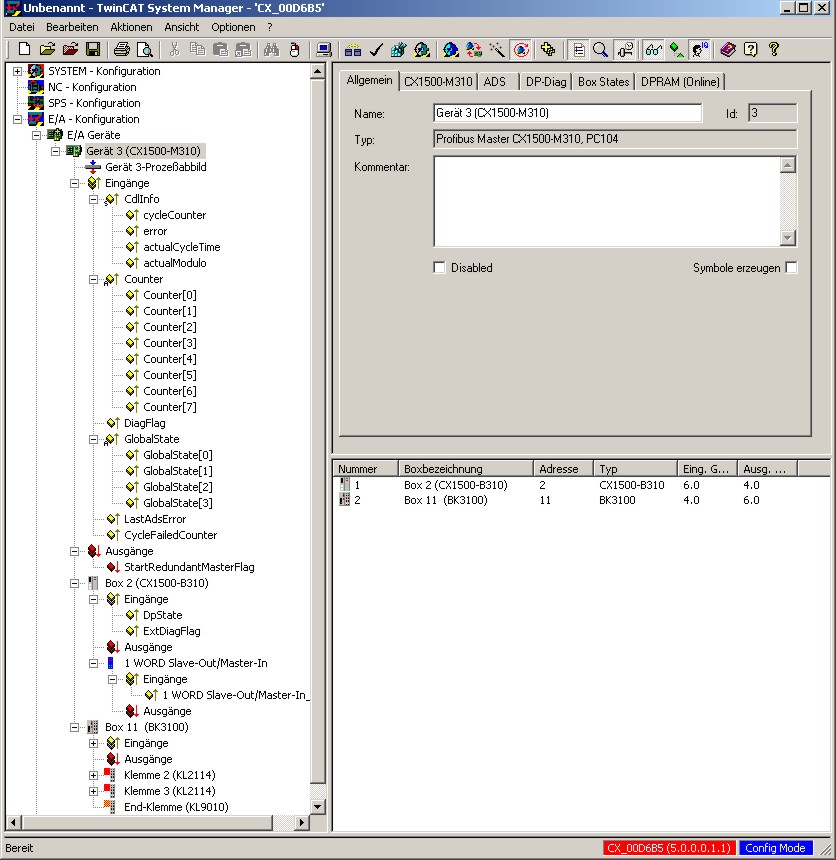Open the Datei menu
This screenshot has width=836, height=860.
tap(21, 27)
